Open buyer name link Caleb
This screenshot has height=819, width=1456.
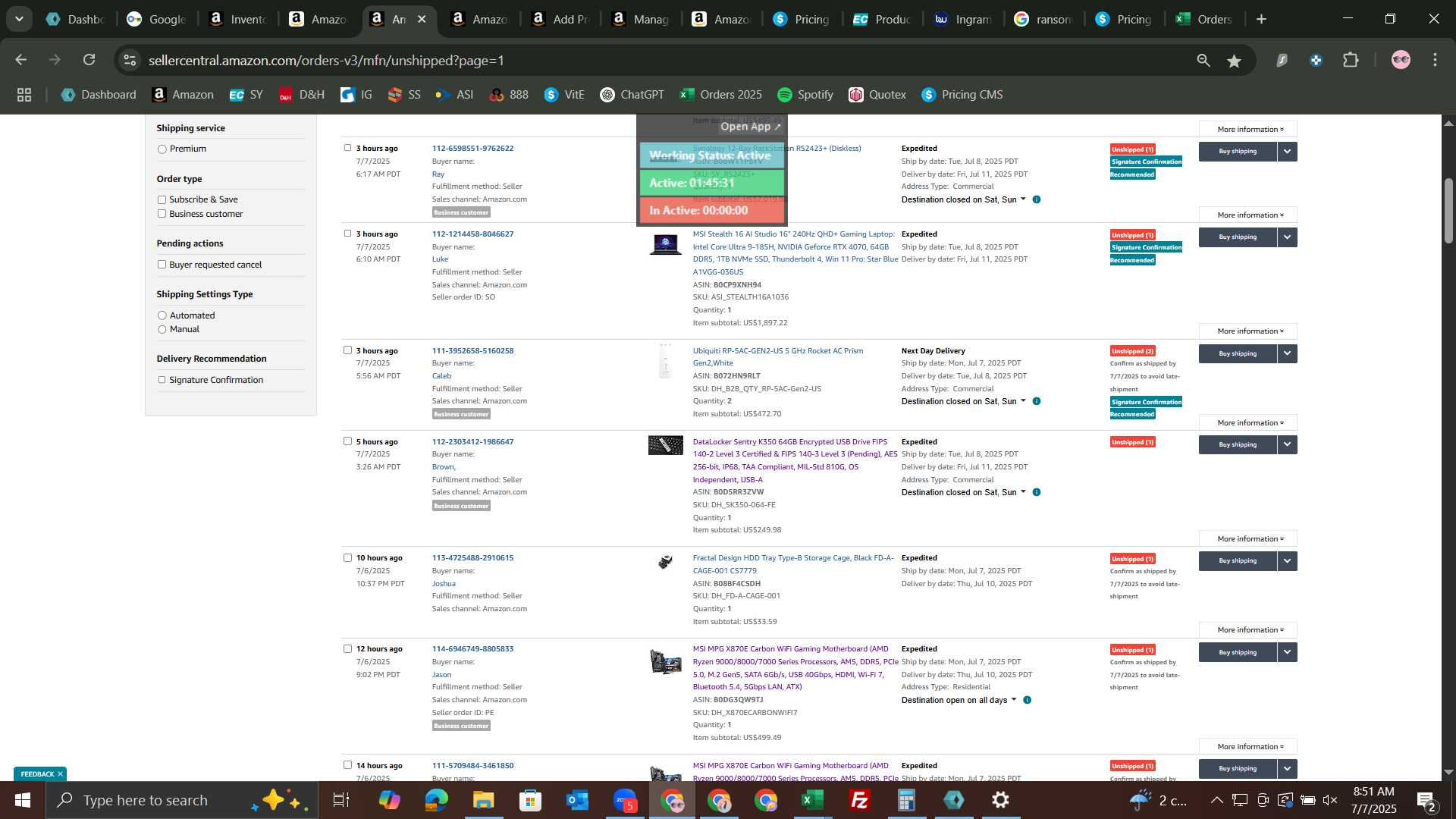441,376
